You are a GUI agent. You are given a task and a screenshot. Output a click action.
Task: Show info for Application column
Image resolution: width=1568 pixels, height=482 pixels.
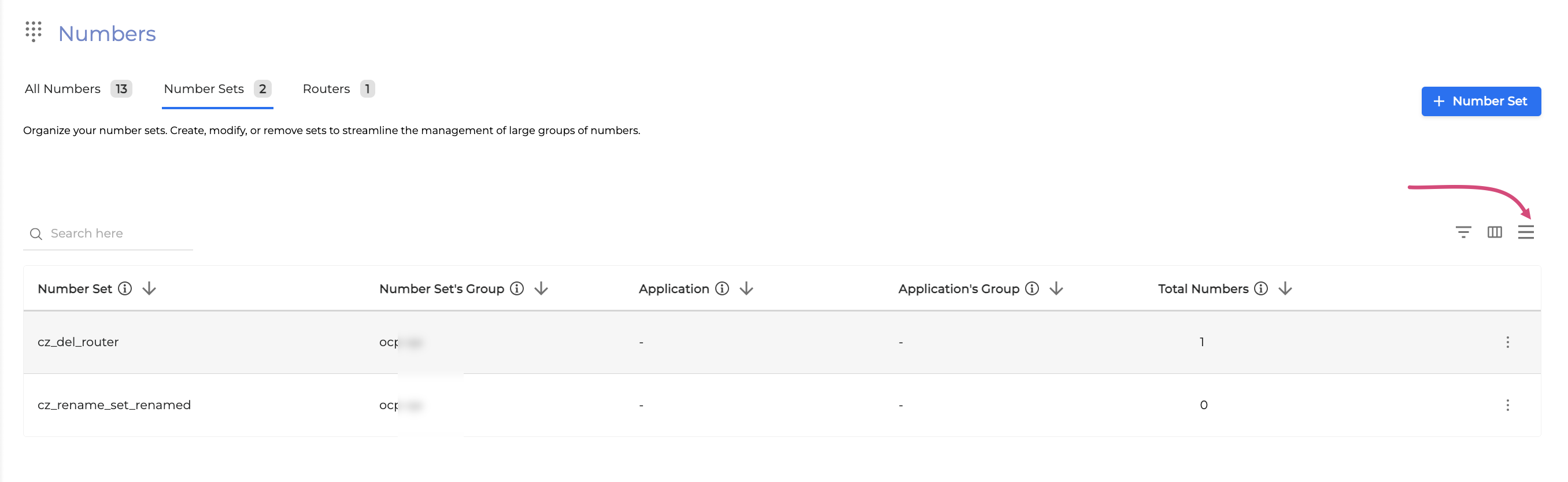pyautogui.click(x=722, y=288)
